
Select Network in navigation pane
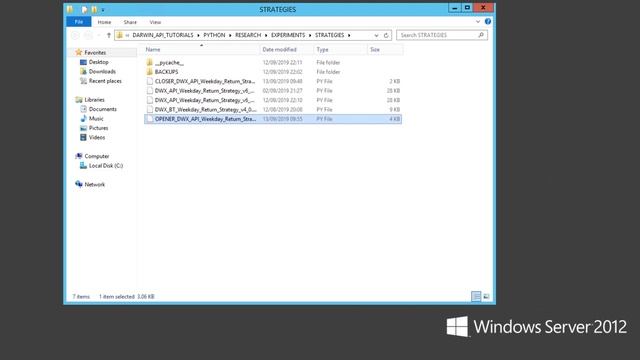point(95,184)
